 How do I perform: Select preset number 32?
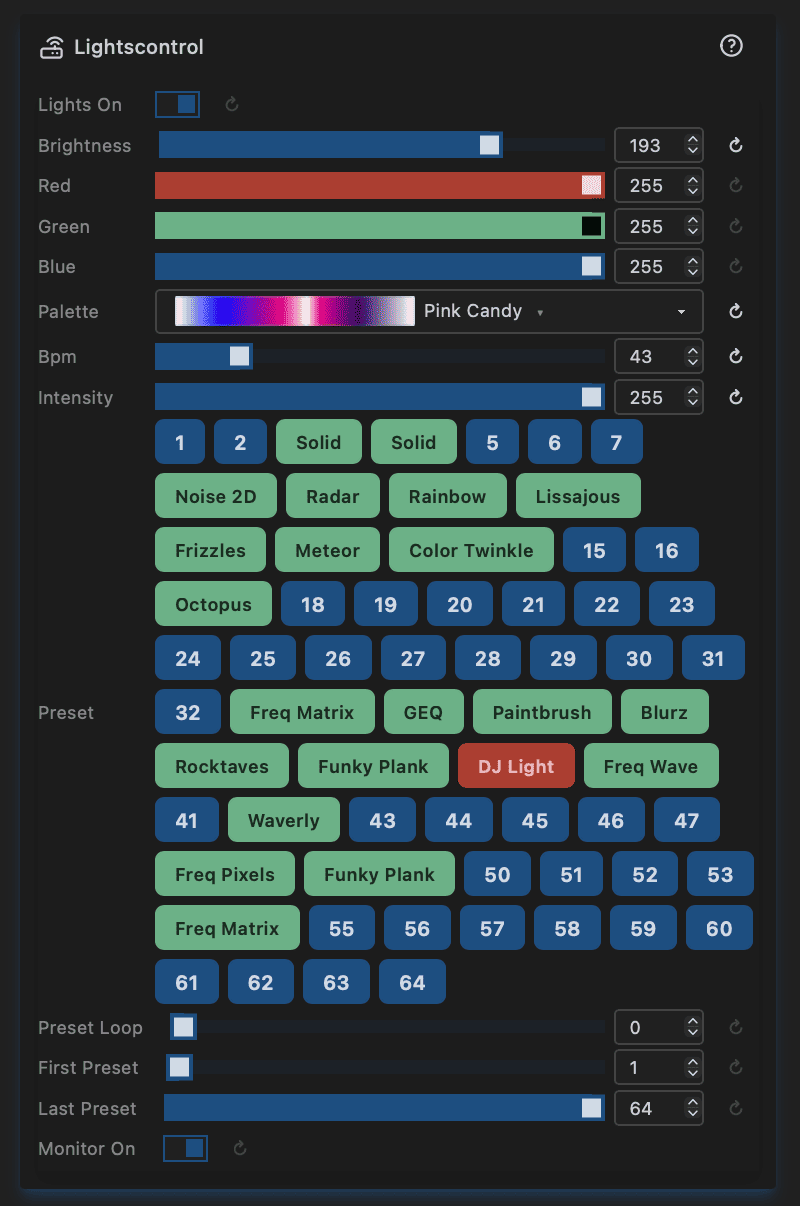pos(188,713)
